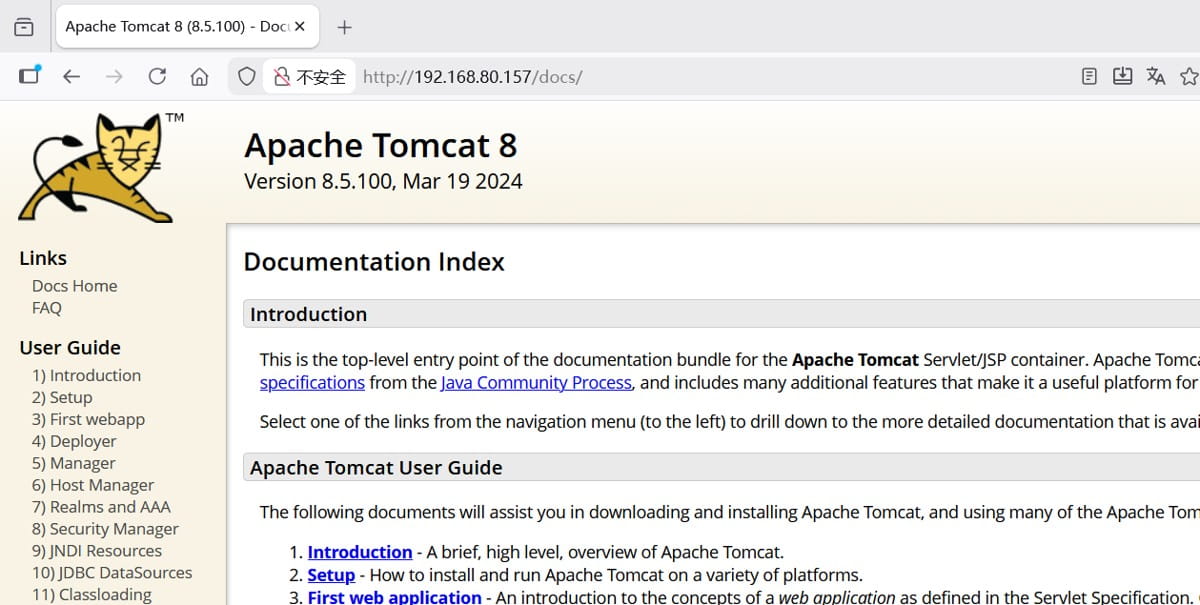This screenshot has height=605, width=1200.
Task: Click the not-secure connection indicator
Action: [310, 77]
